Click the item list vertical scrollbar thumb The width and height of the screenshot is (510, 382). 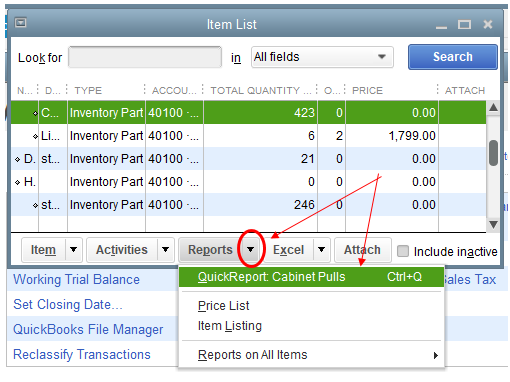pyautogui.click(x=493, y=153)
